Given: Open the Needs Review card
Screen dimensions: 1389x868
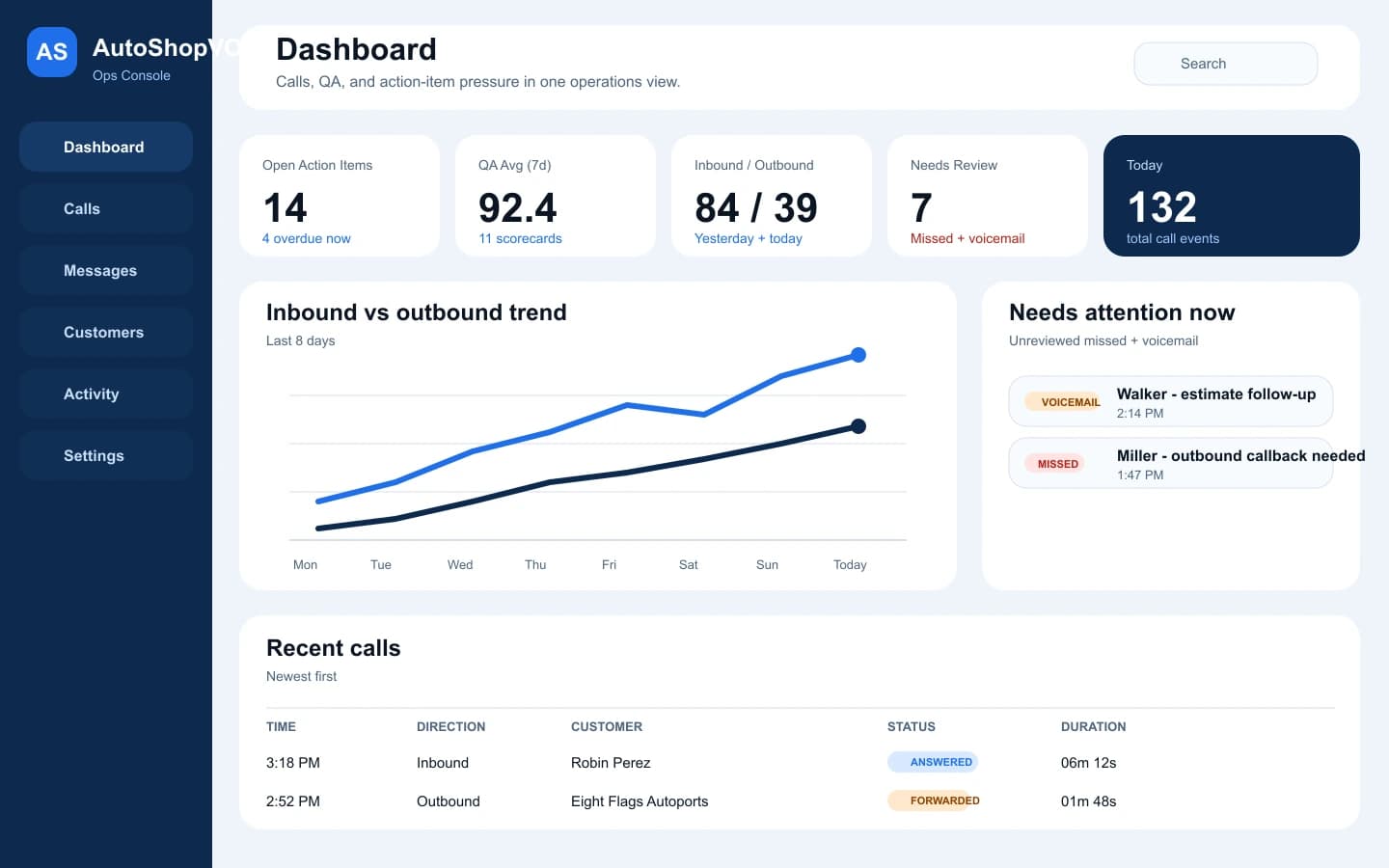Looking at the screenshot, I should click(988, 196).
